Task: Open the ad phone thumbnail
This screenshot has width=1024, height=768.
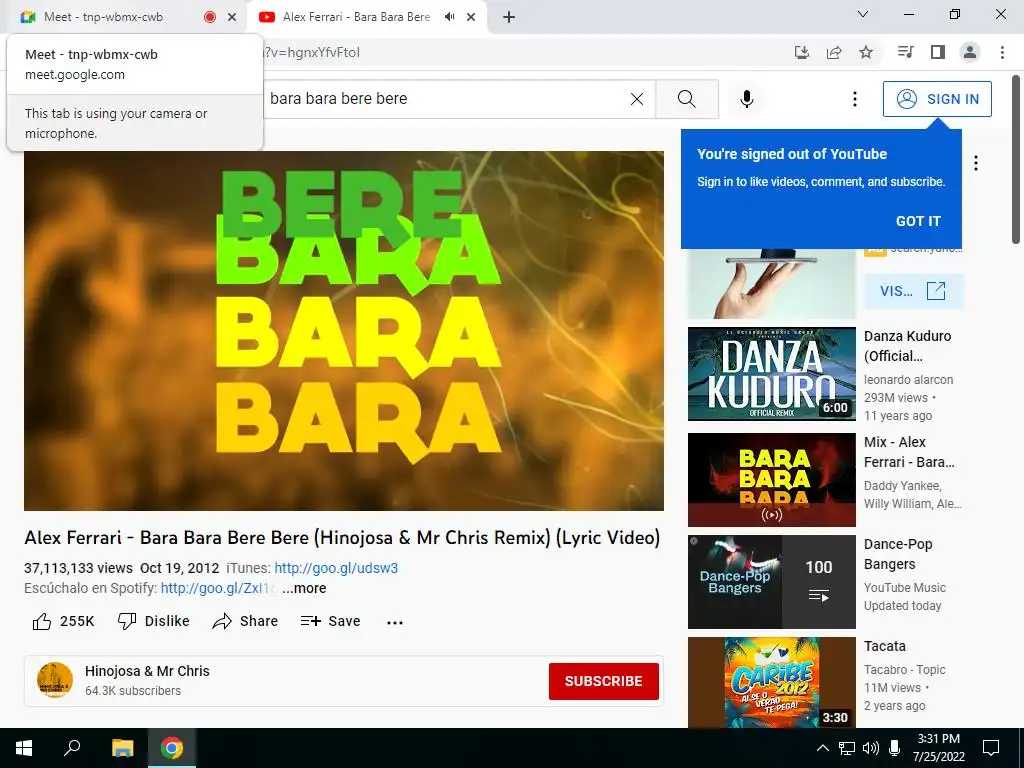Action: (771, 283)
